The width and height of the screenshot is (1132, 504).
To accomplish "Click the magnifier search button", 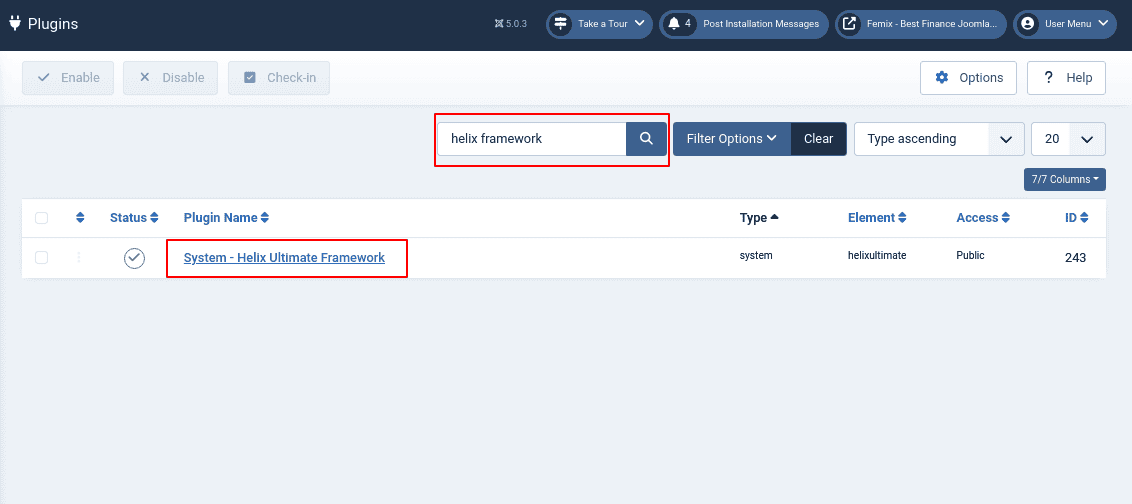I will click(646, 139).
